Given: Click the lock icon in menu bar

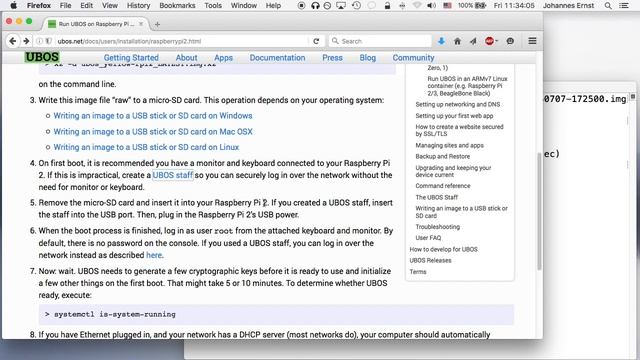Looking at the screenshot, I should coord(387,6).
